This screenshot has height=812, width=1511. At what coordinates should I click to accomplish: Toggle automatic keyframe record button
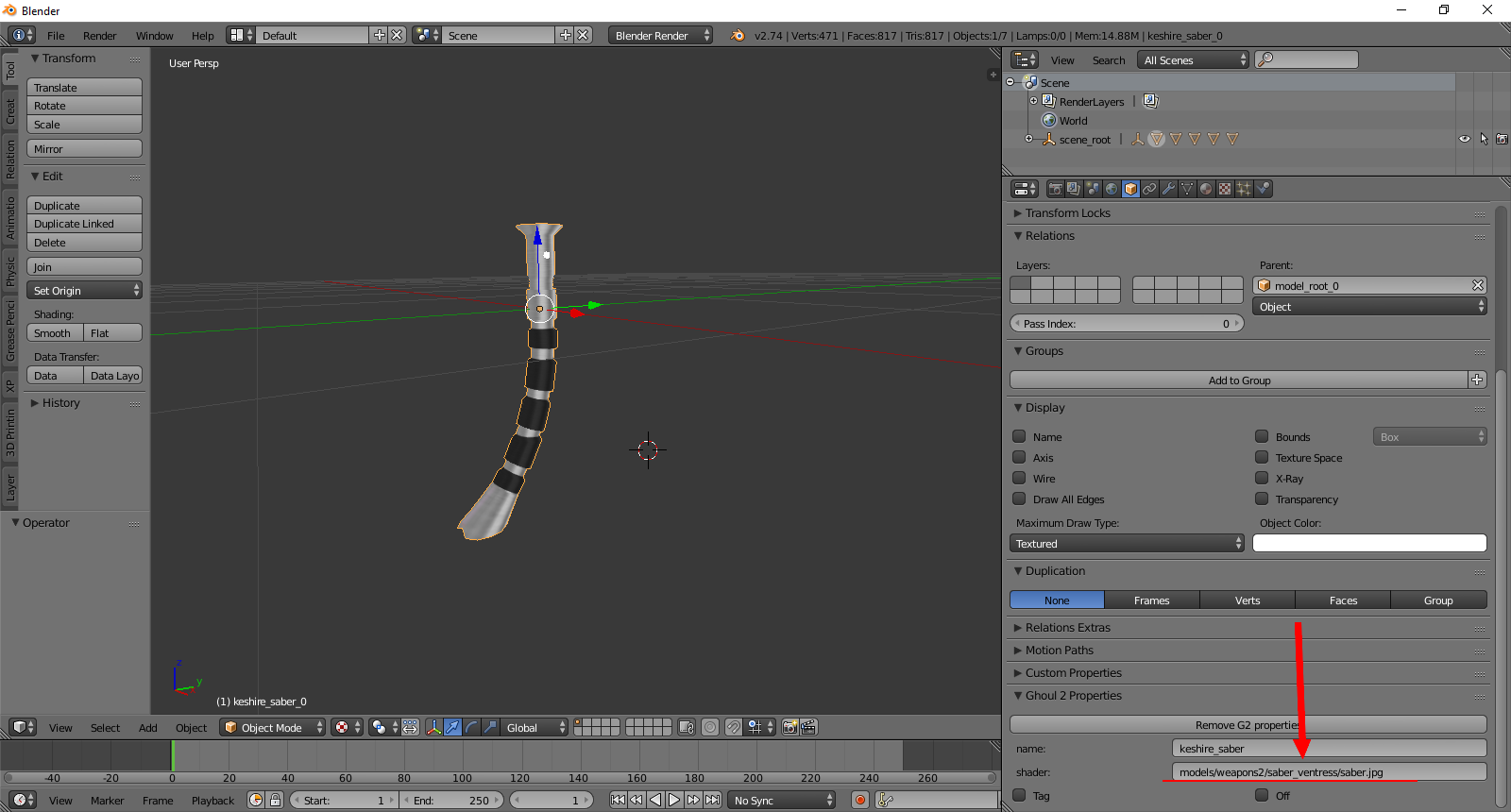[x=860, y=800]
